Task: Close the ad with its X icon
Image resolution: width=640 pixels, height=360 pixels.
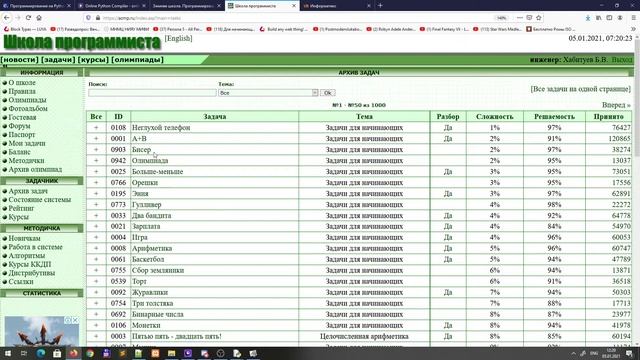Action: tap(76, 320)
